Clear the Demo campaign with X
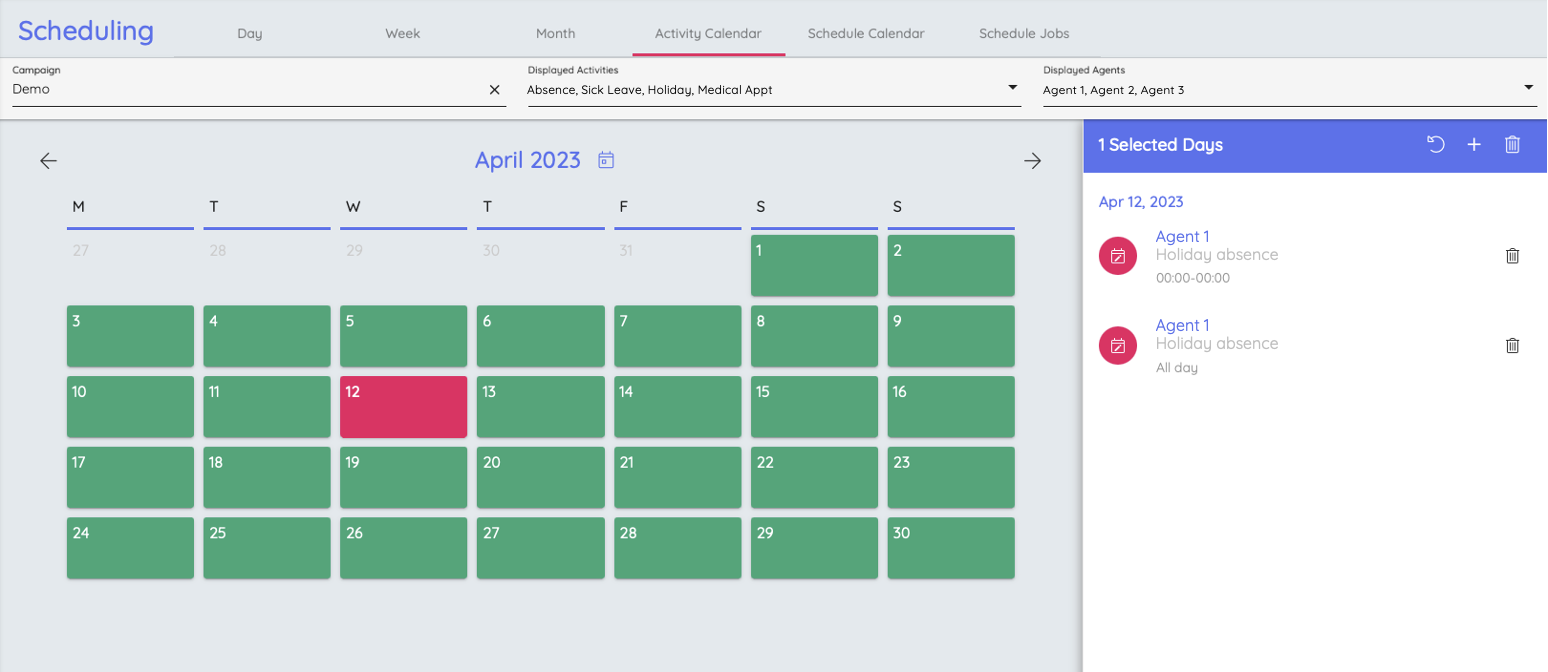The image size is (1548, 672). (494, 89)
